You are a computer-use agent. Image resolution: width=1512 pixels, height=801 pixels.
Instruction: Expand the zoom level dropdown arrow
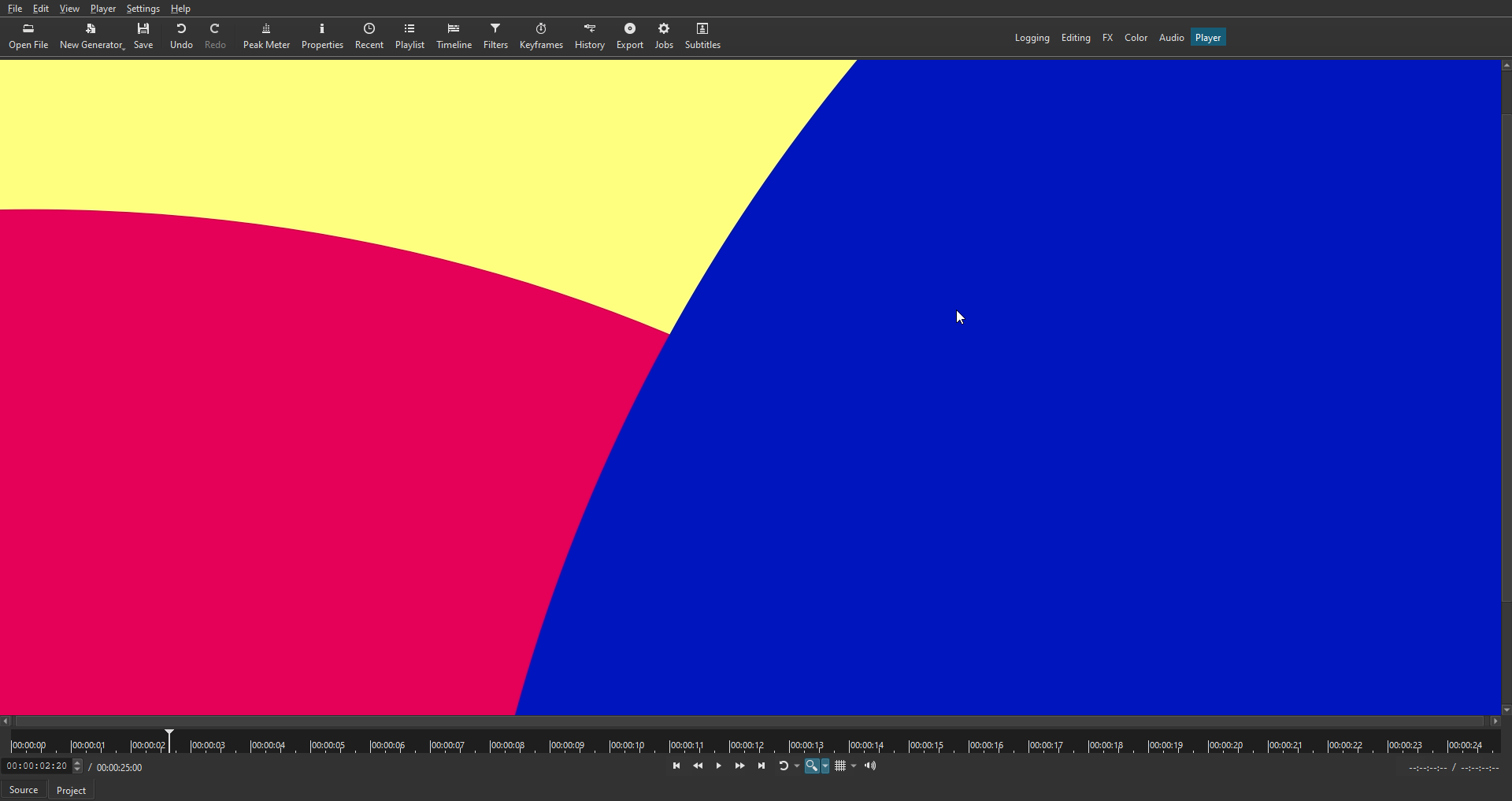tap(825, 766)
